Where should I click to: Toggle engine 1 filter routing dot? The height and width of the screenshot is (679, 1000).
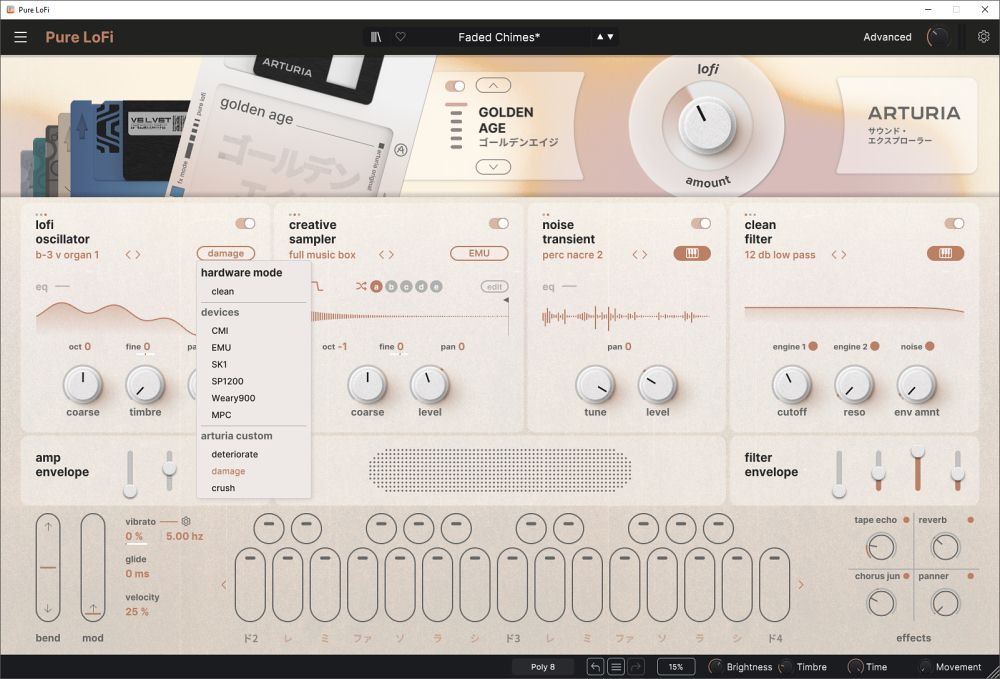[x=813, y=346]
